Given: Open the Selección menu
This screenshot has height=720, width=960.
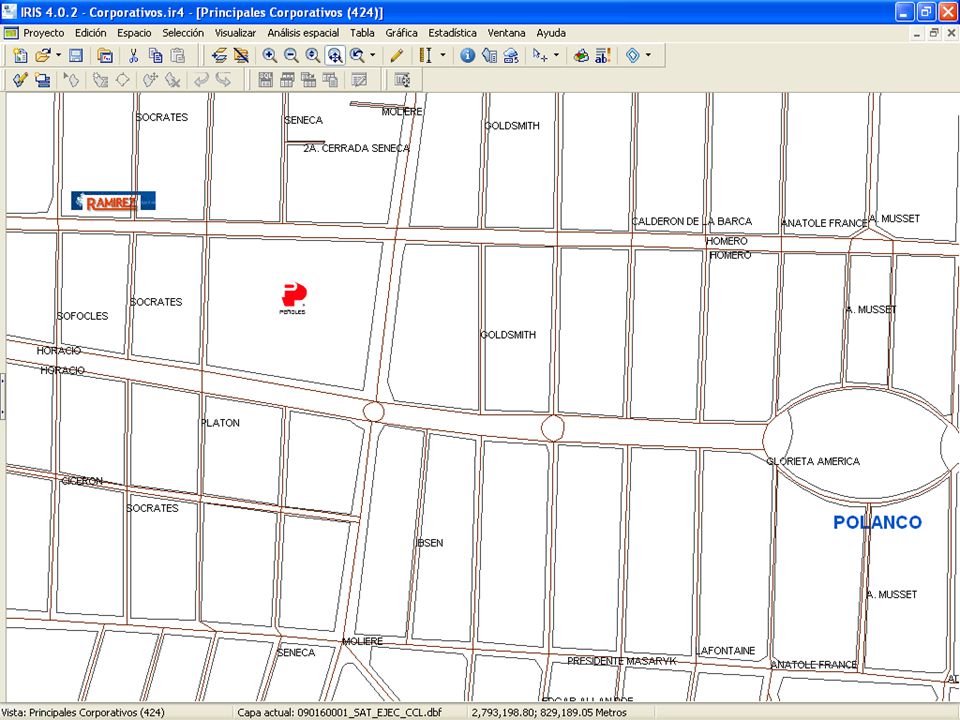Looking at the screenshot, I should [183, 33].
